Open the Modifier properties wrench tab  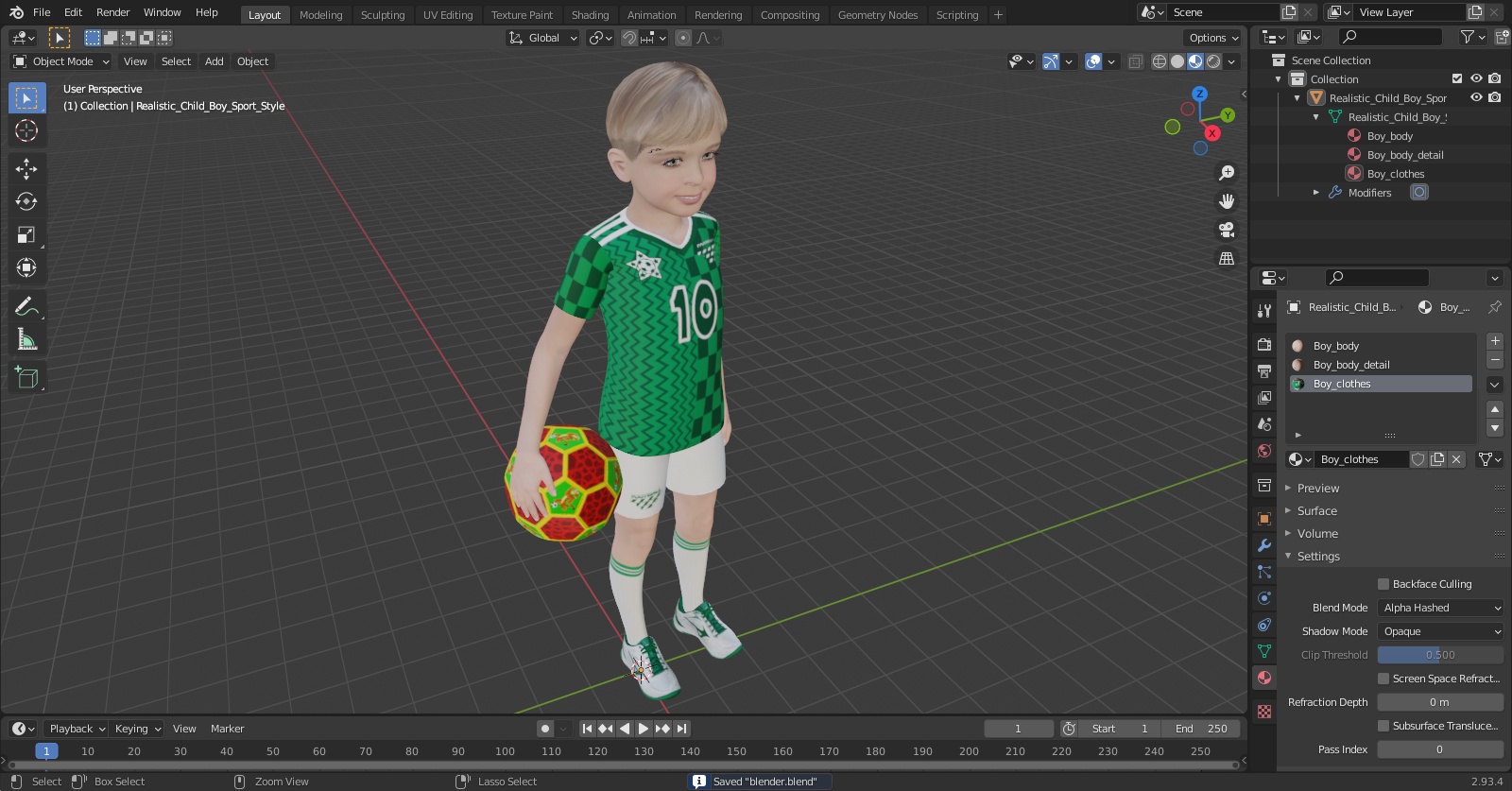click(x=1263, y=545)
